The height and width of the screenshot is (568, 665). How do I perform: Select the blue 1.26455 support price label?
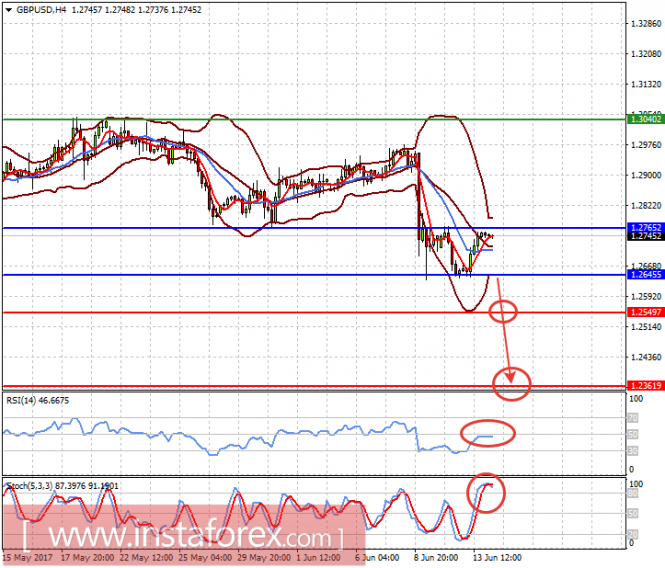point(643,275)
